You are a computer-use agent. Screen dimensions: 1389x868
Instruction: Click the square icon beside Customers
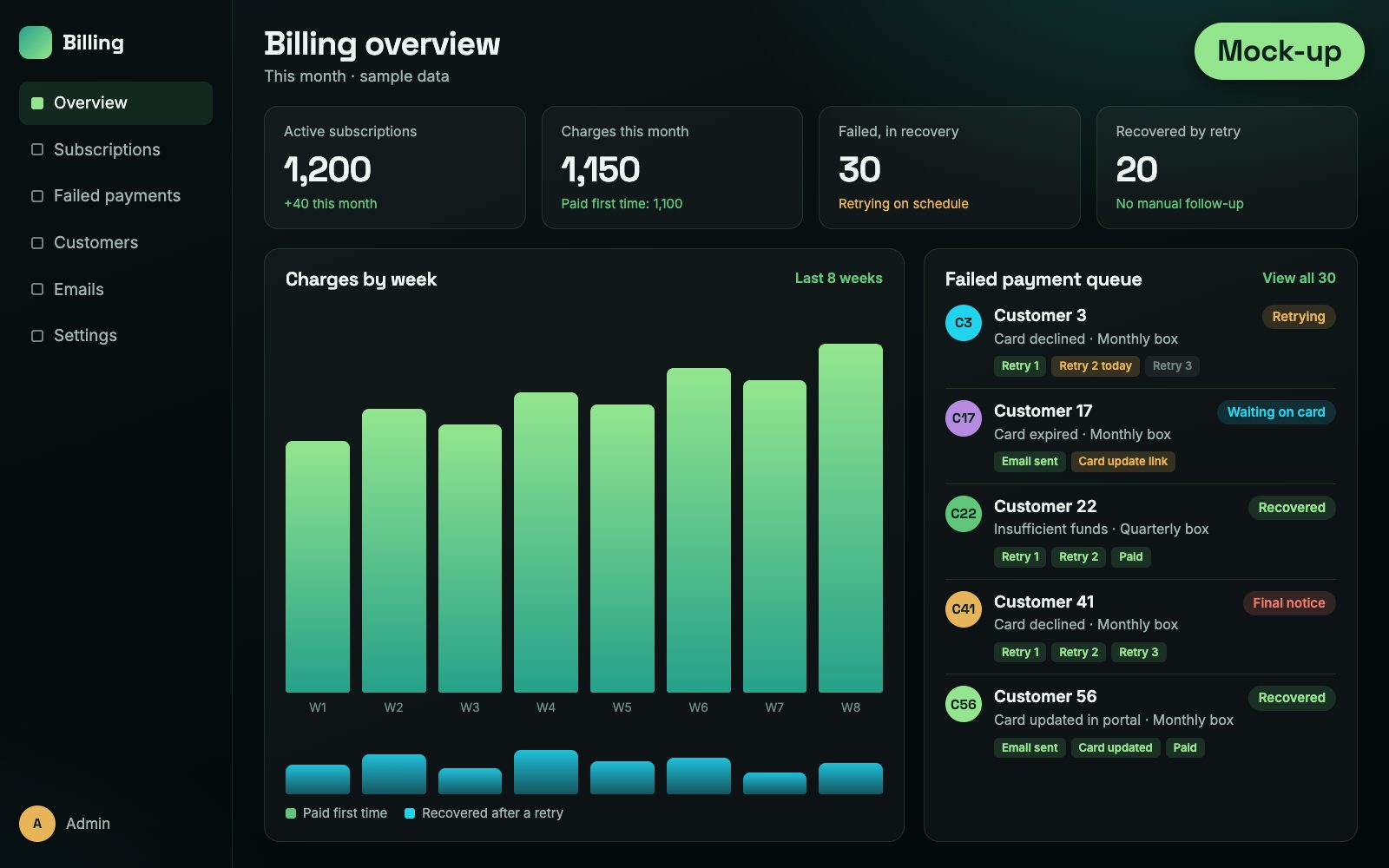point(37,243)
